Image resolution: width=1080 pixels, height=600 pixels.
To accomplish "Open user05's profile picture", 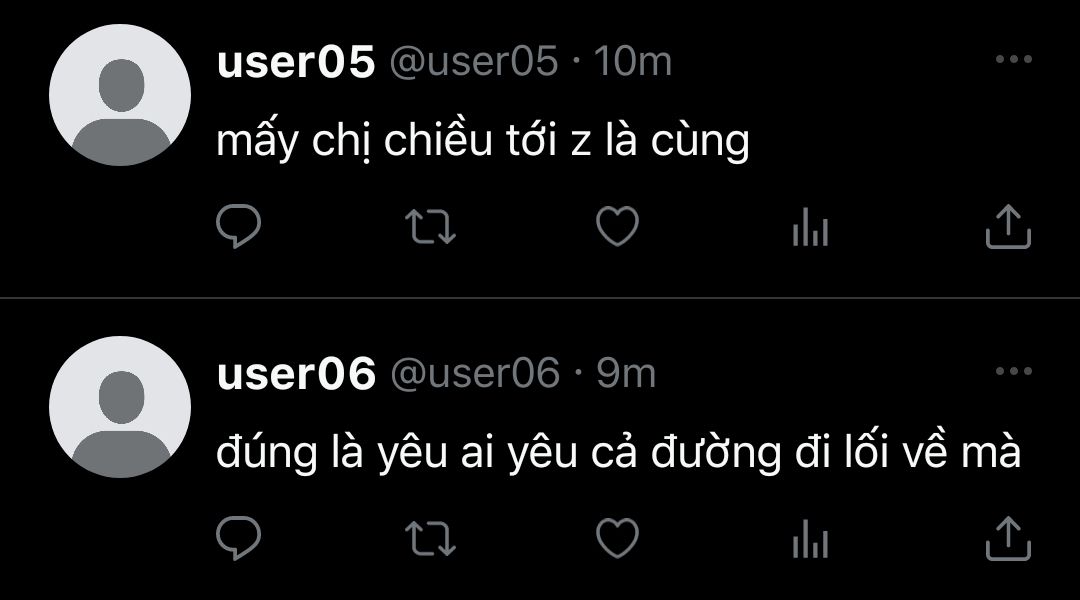I will [120, 95].
